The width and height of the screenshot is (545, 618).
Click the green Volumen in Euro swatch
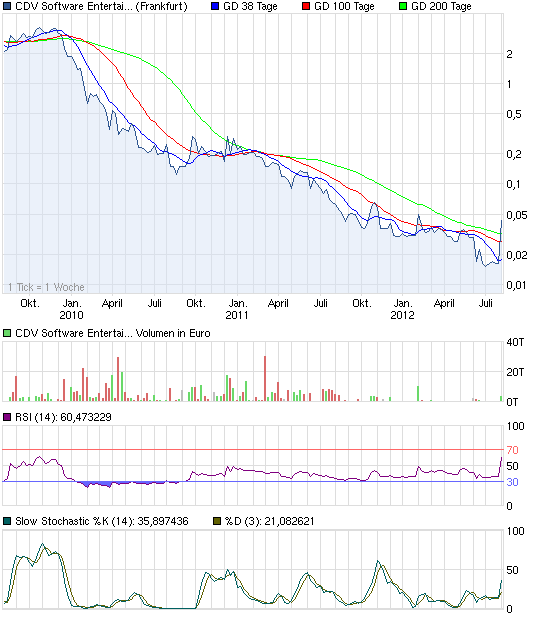7,333
